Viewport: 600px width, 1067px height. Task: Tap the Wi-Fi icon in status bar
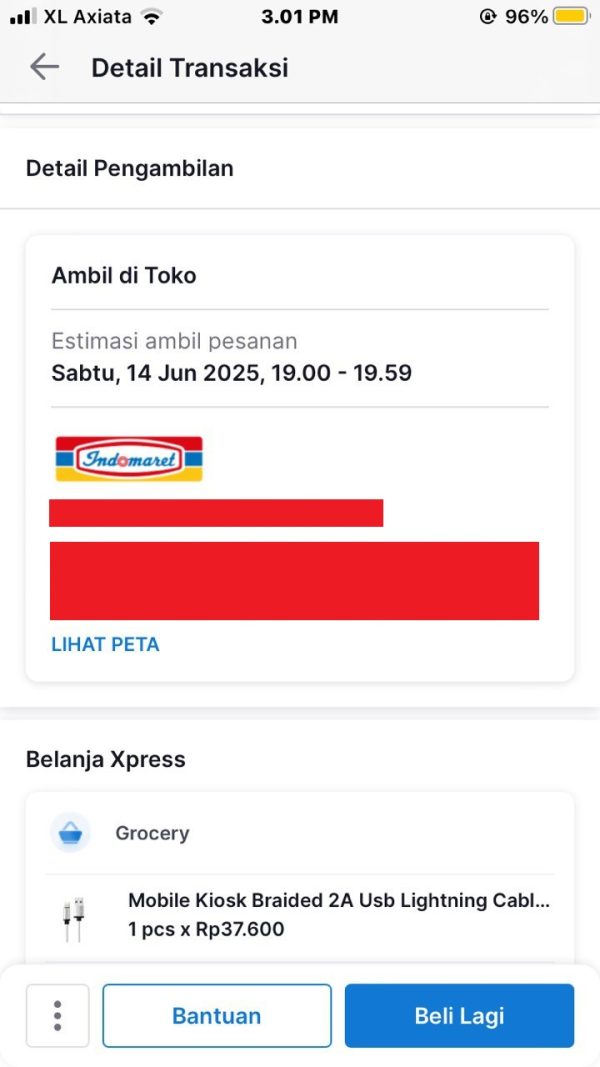(151, 17)
